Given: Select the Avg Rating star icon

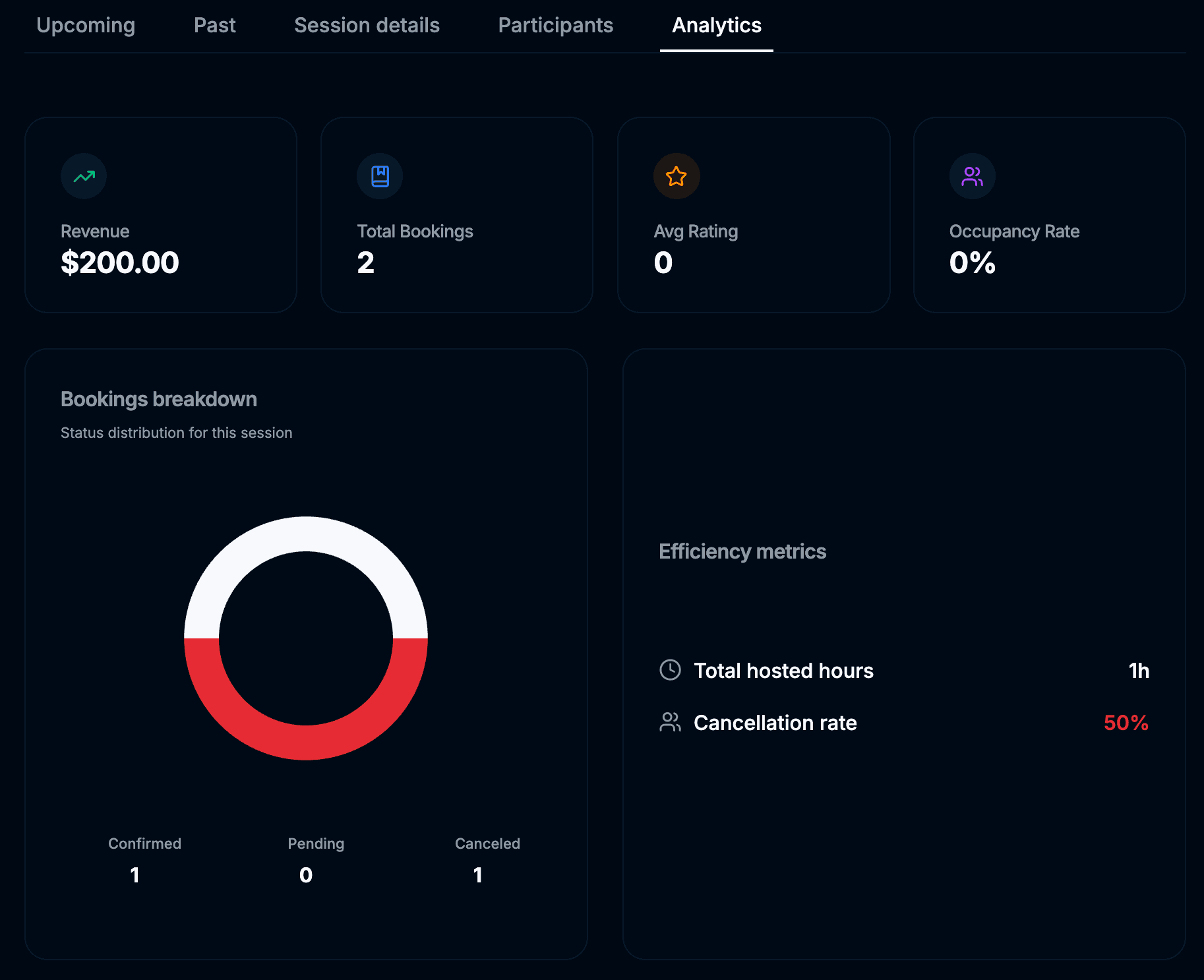Looking at the screenshot, I should (x=676, y=176).
